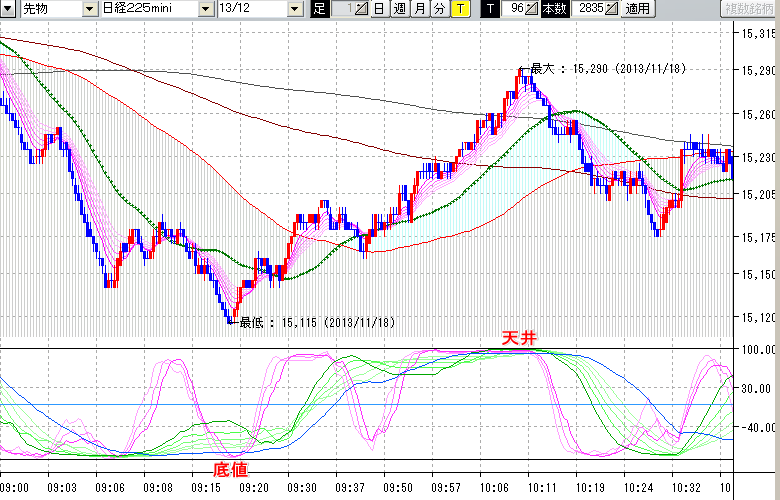Click the red 底値 label in oscillator

tap(231, 467)
